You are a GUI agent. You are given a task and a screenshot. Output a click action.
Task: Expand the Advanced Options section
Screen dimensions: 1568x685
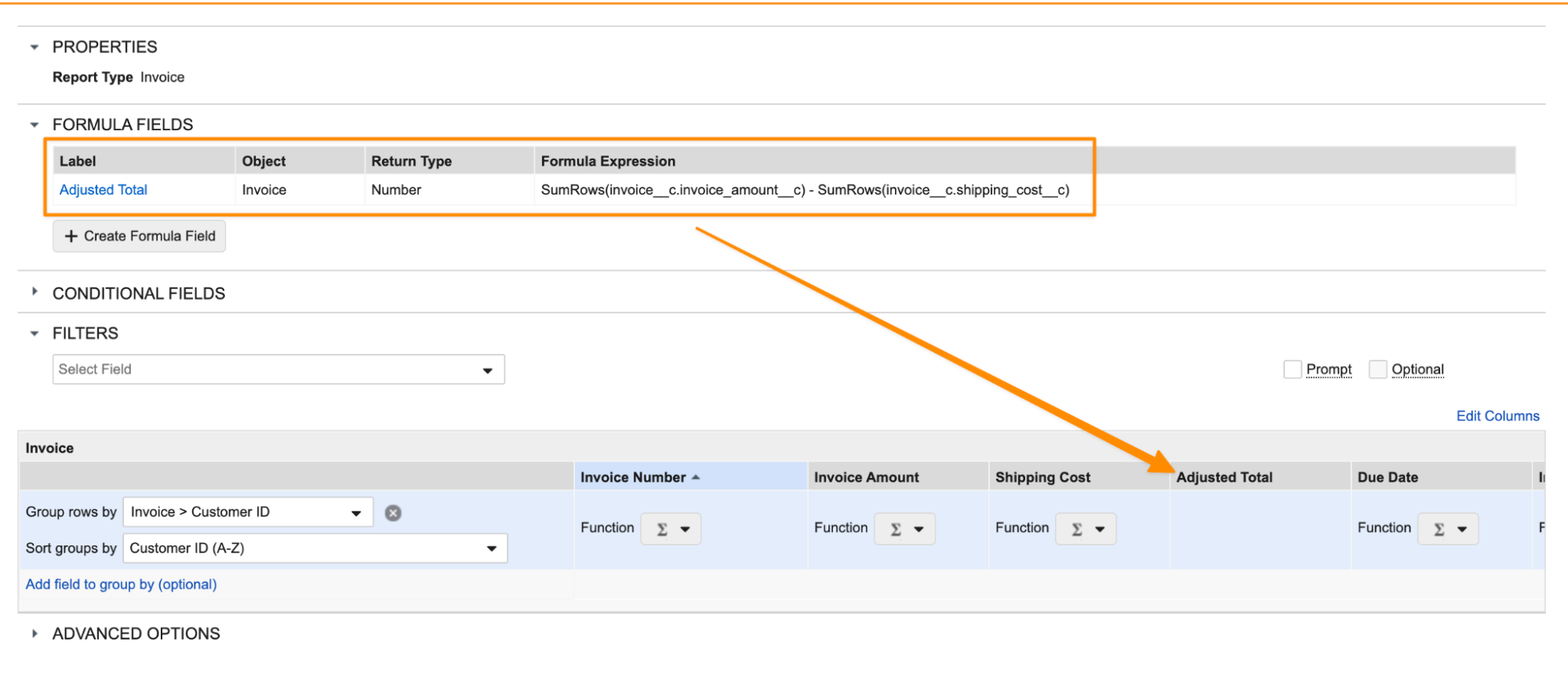pyautogui.click(x=35, y=633)
